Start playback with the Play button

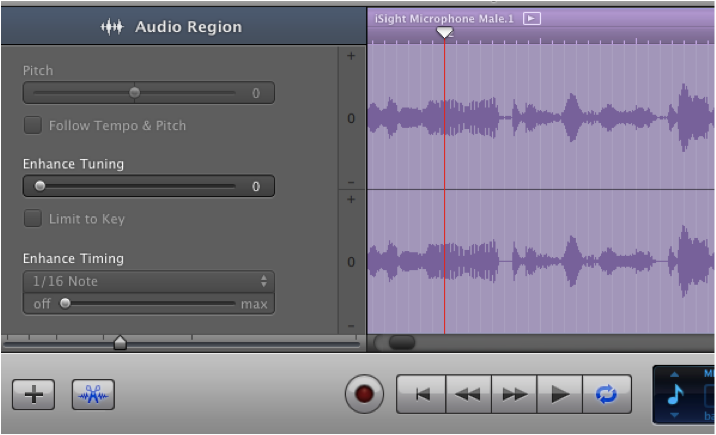pyautogui.click(x=561, y=394)
